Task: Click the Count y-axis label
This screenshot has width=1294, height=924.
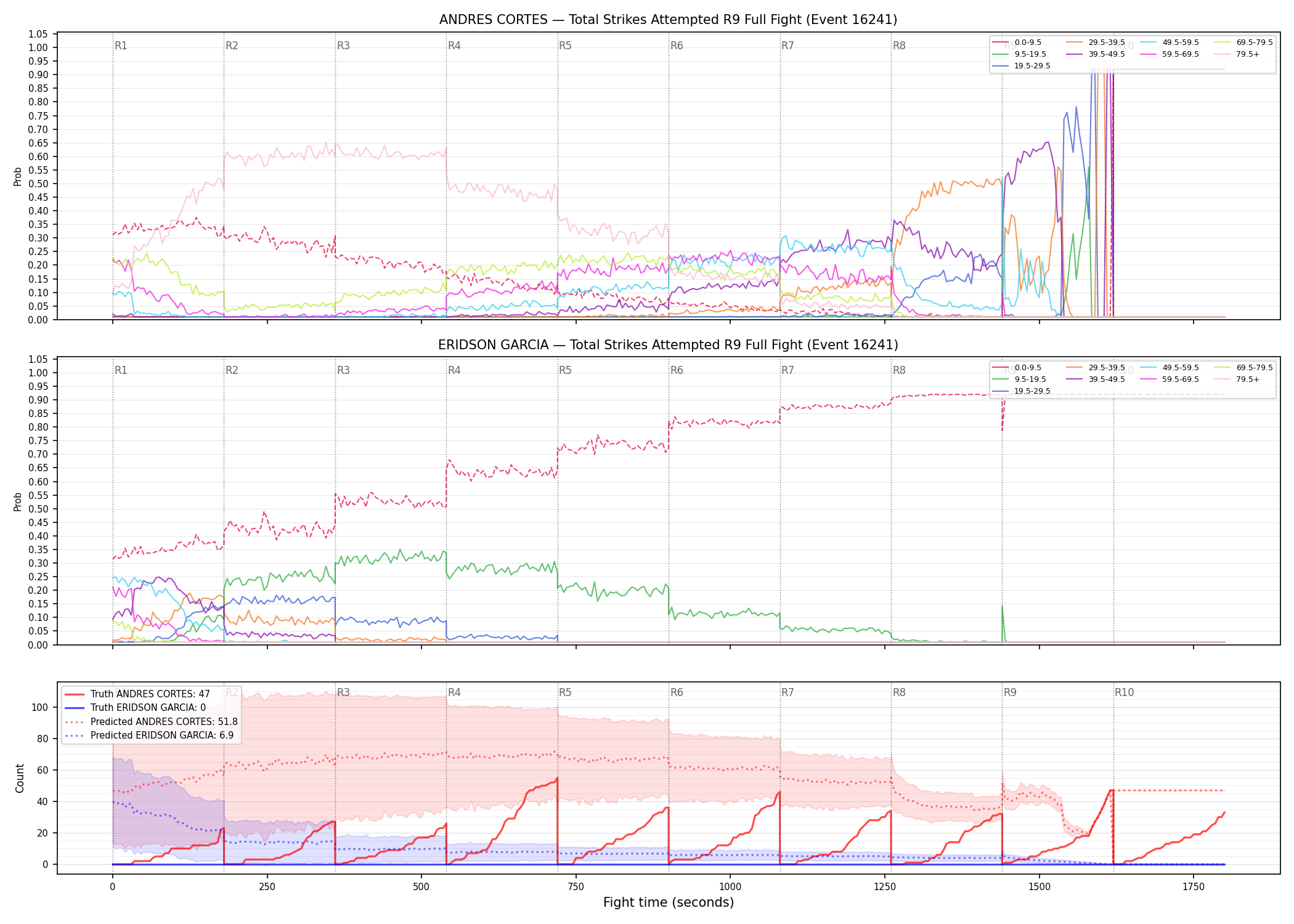Action: pyautogui.click(x=20, y=778)
